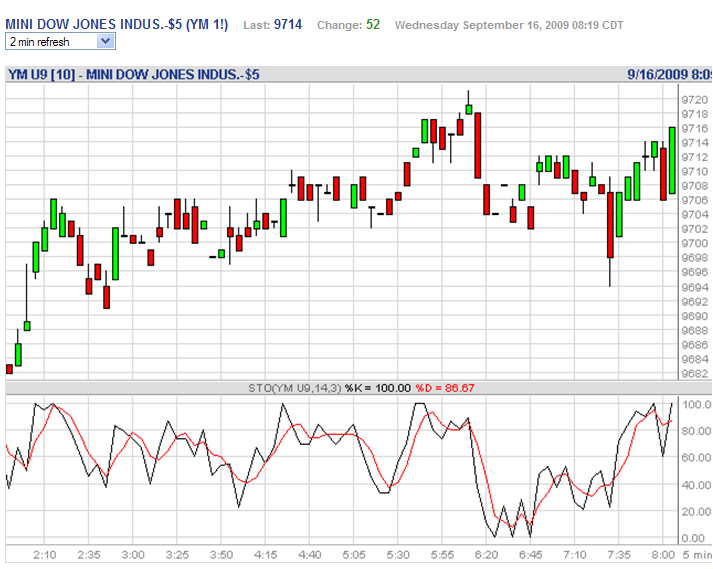This screenshot has width=713, height=569.
Task: Click the STO(YM U9,14,3) indicator label
Action: pos(294,388)
